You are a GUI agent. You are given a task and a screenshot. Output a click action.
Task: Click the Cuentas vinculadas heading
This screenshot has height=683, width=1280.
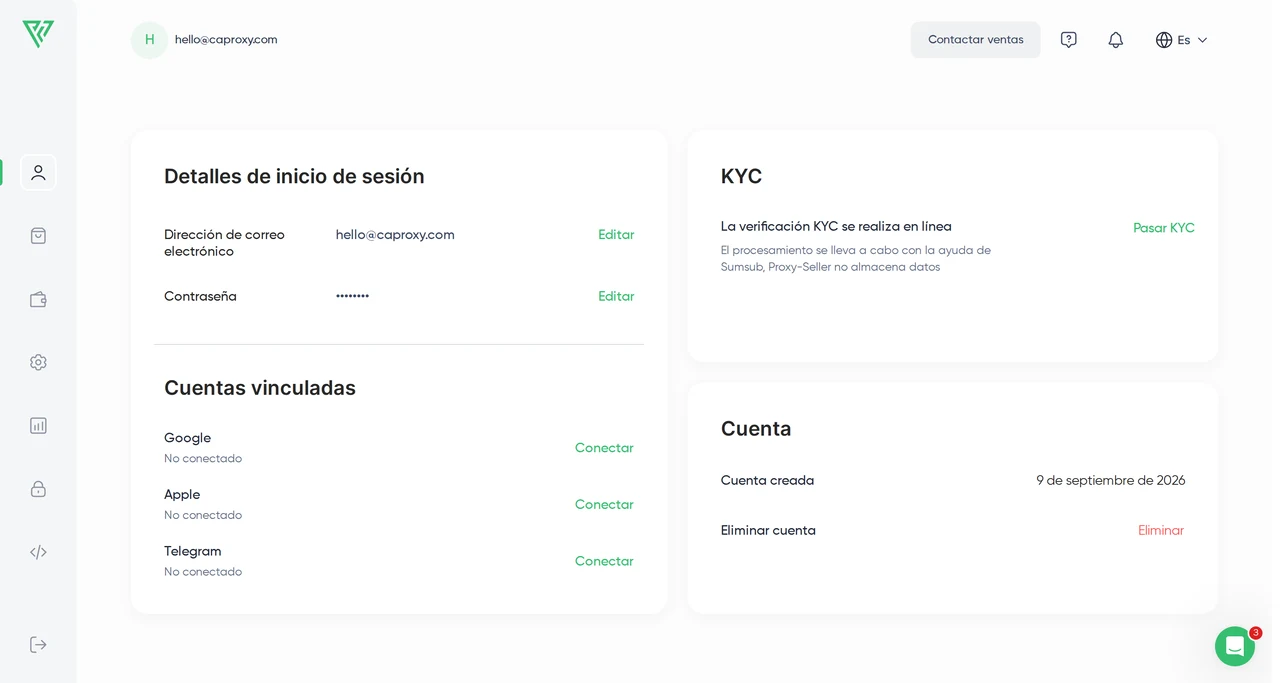pos(260,388)
